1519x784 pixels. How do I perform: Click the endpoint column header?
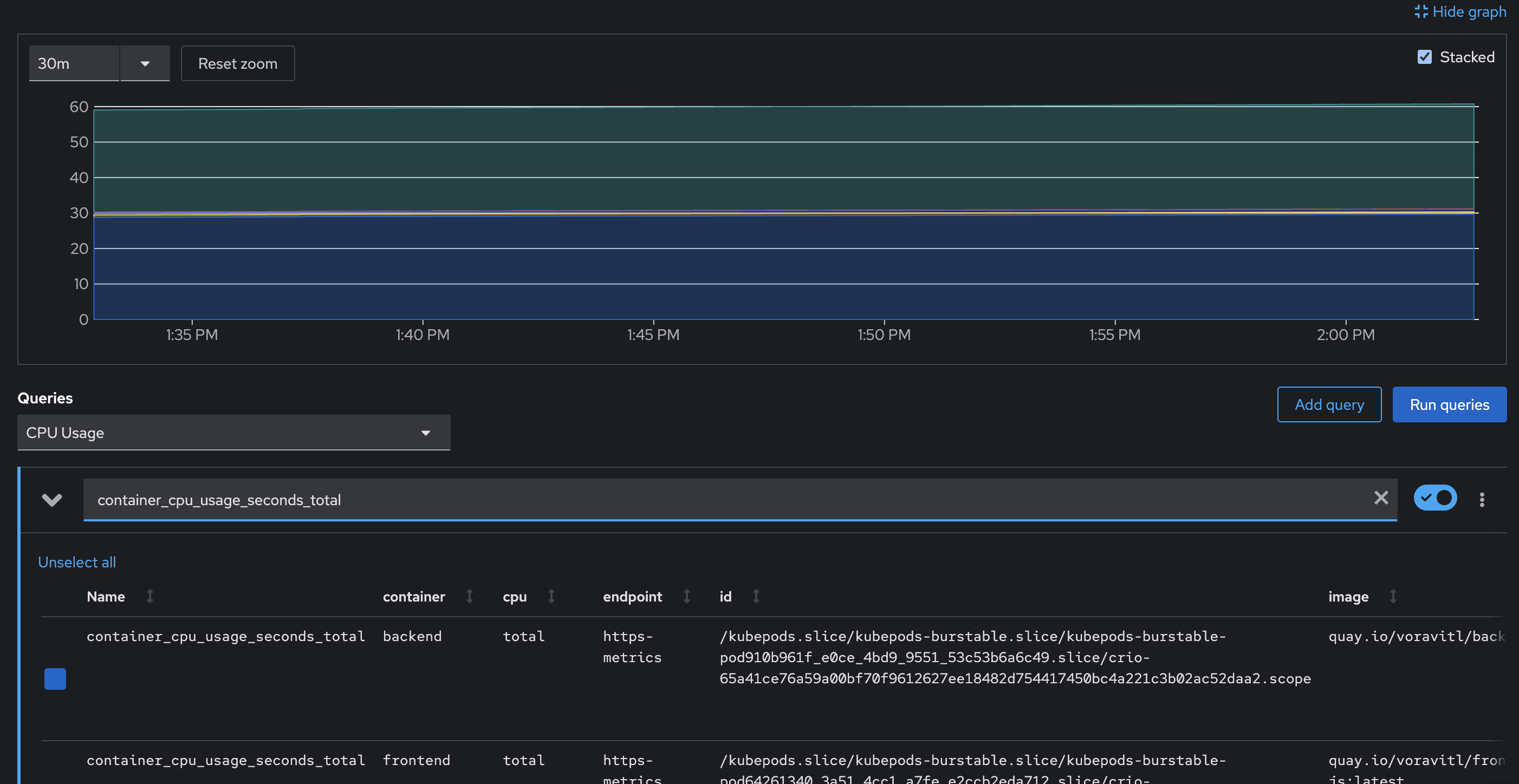pyautogui.click(x=632, y=597)
